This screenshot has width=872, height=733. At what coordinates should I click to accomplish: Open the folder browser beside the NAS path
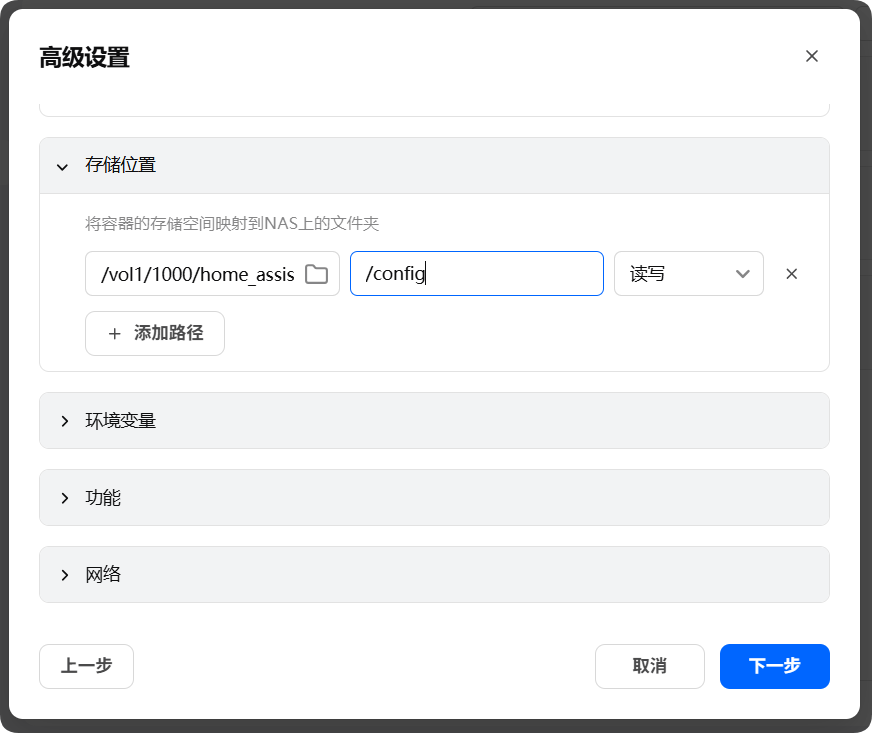(x=316, y=273)
